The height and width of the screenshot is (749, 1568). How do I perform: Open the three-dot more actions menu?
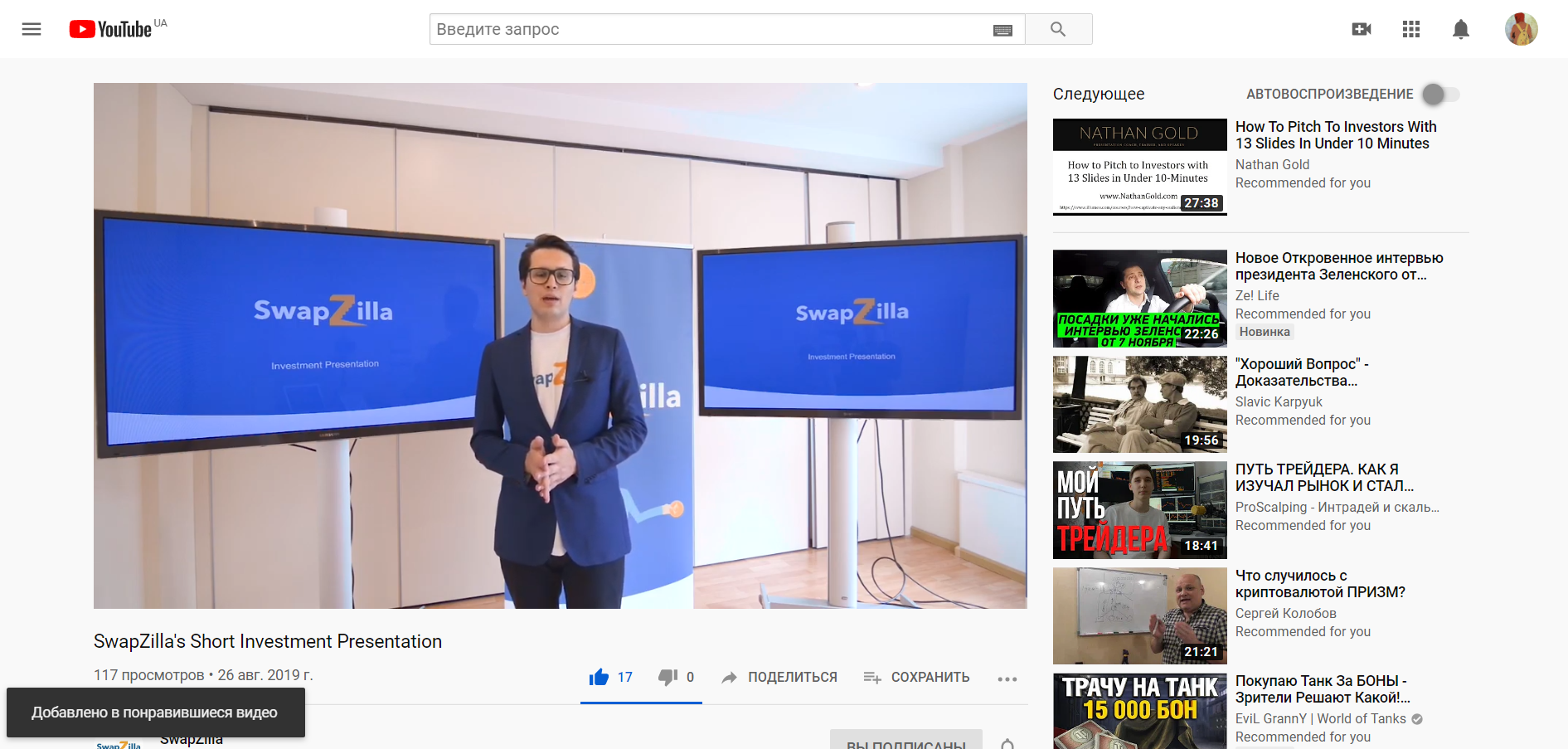tap(1007, 678)
